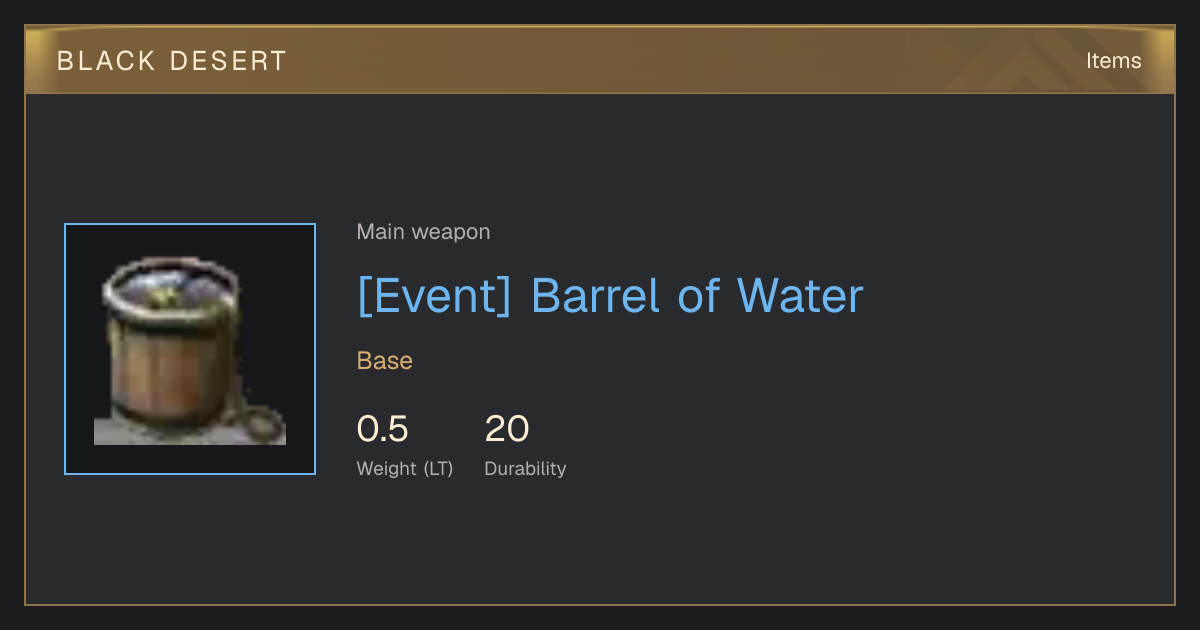Click the water surface atop the barrel
This screenshot has width=1200, height=630.
pos(172,289)
